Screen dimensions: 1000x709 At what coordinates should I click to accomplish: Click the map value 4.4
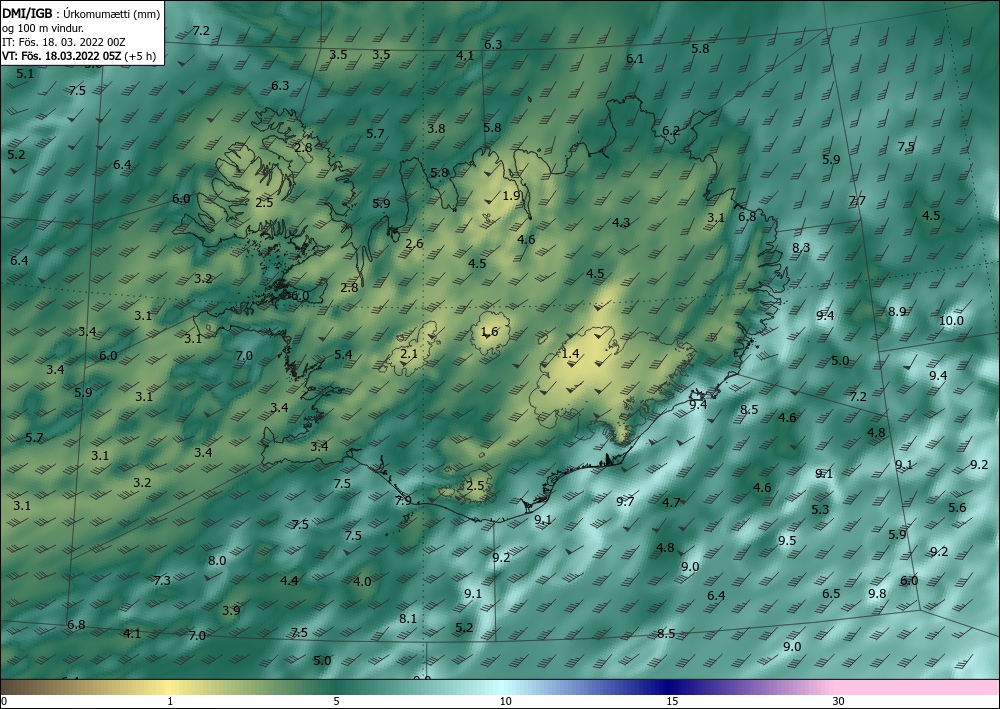(x=289, y=580)
